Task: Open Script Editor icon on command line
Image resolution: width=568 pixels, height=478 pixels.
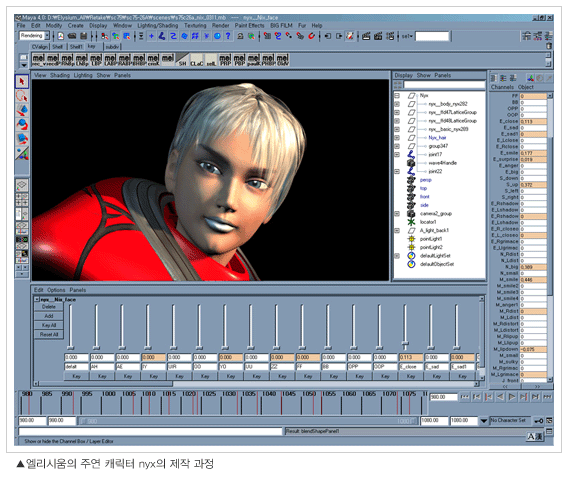Action: pyautogui.click(x=549, y=431)
